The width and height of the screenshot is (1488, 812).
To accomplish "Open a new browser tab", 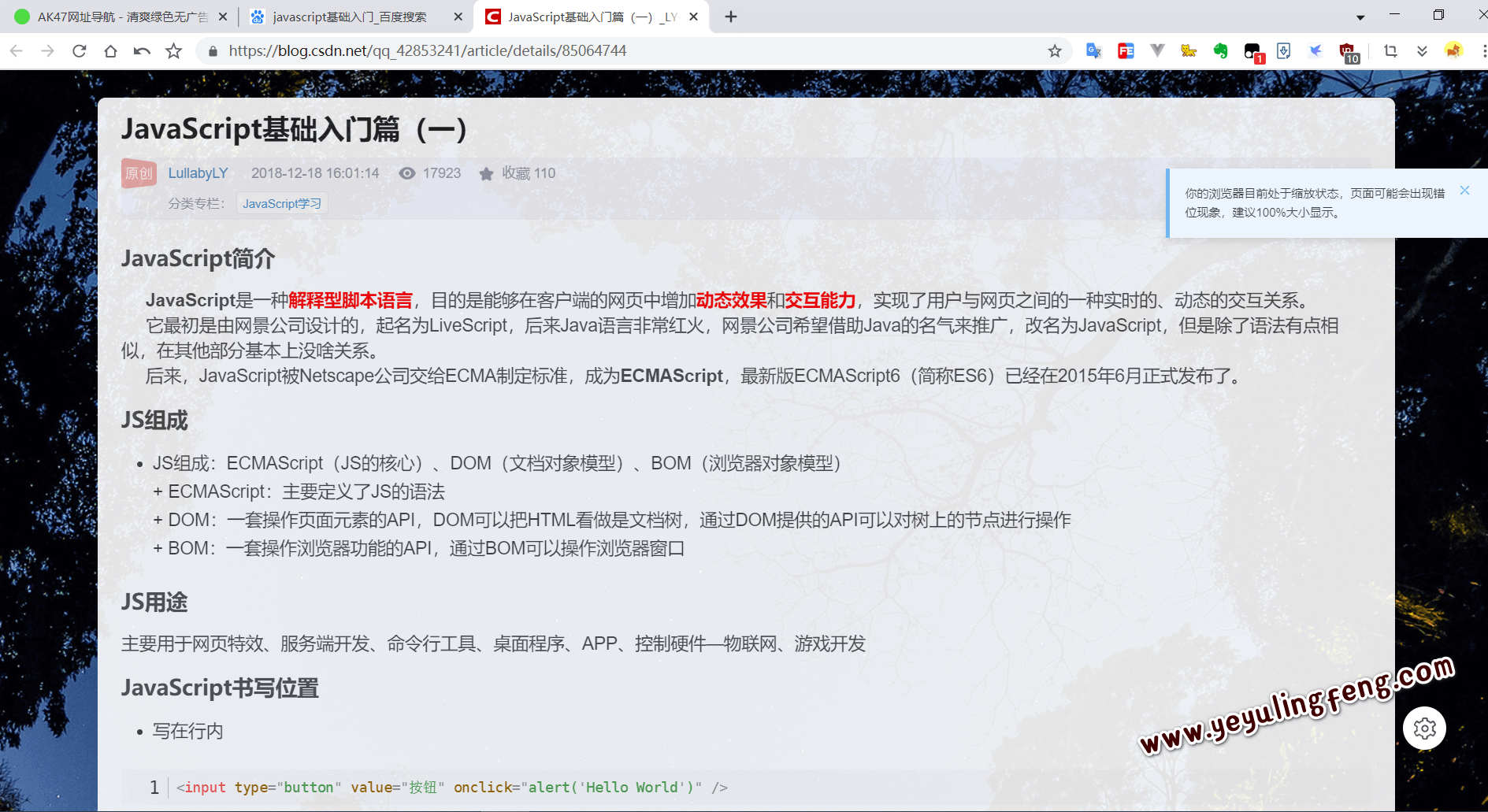I will coord(731,17).
